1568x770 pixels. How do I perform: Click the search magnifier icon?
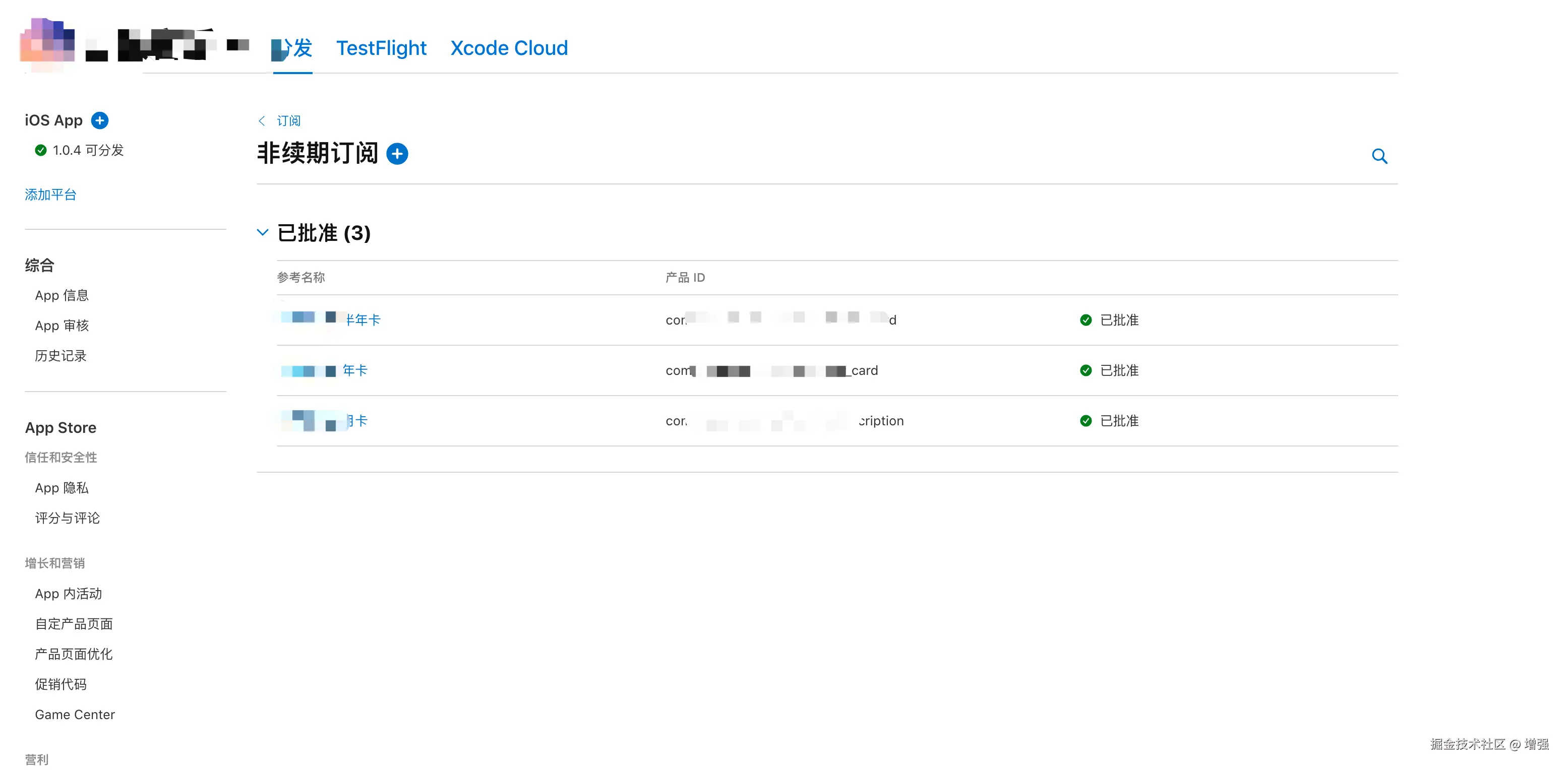(1379, 156)
